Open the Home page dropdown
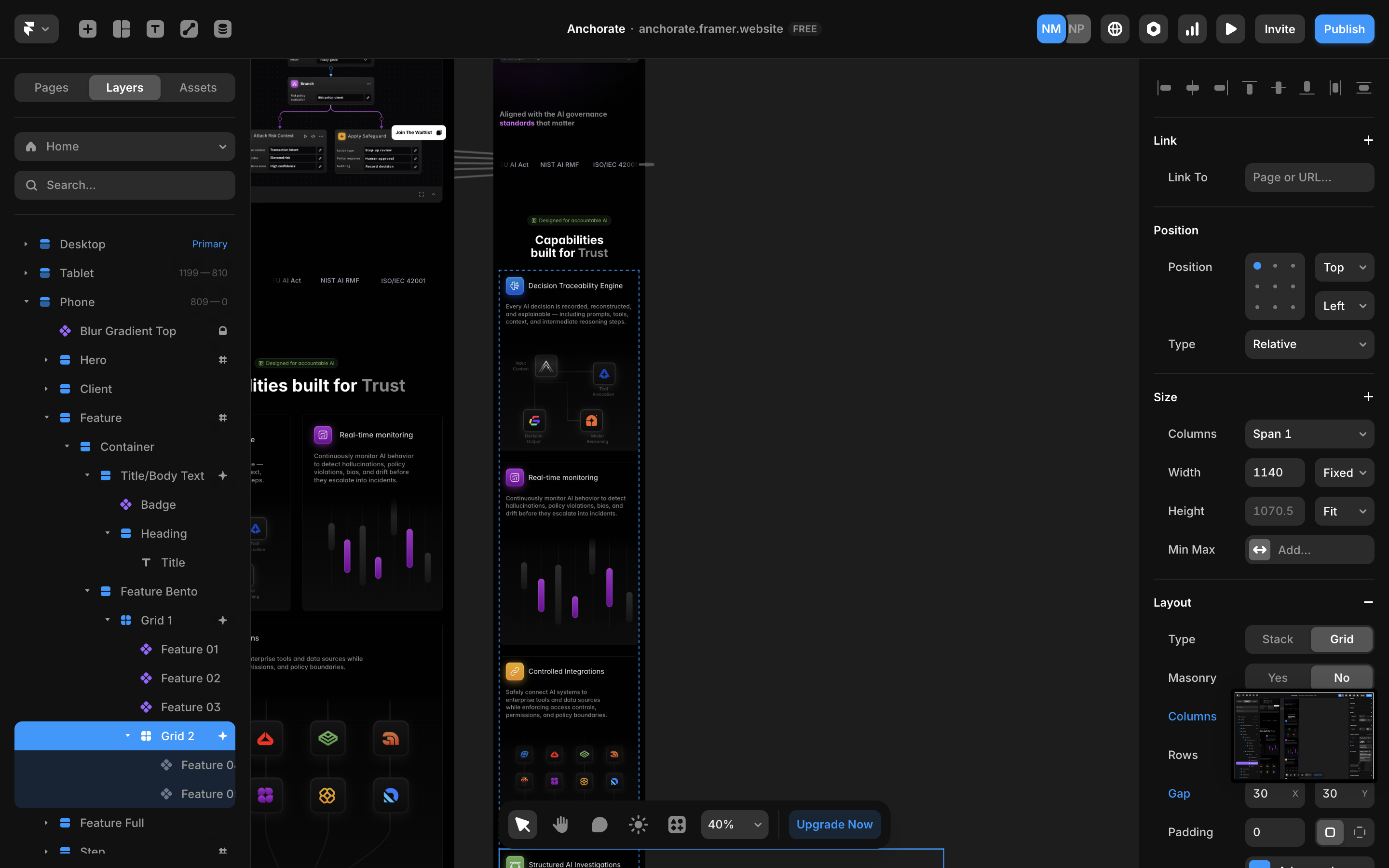 point(223,147)
